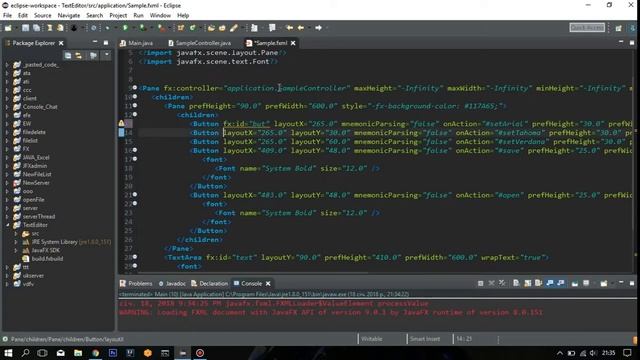
Task: Select the build.fxbuild file
Action: click(43, 259)
